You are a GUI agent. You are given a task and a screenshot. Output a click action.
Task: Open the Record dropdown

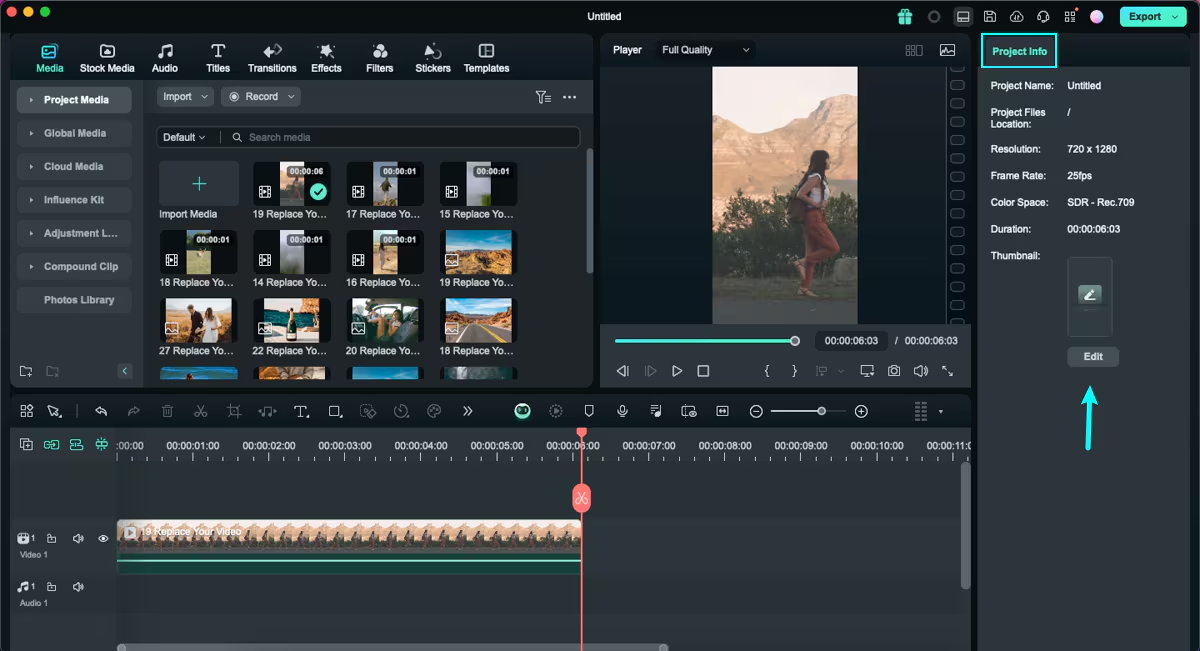[x=260, y=97]
